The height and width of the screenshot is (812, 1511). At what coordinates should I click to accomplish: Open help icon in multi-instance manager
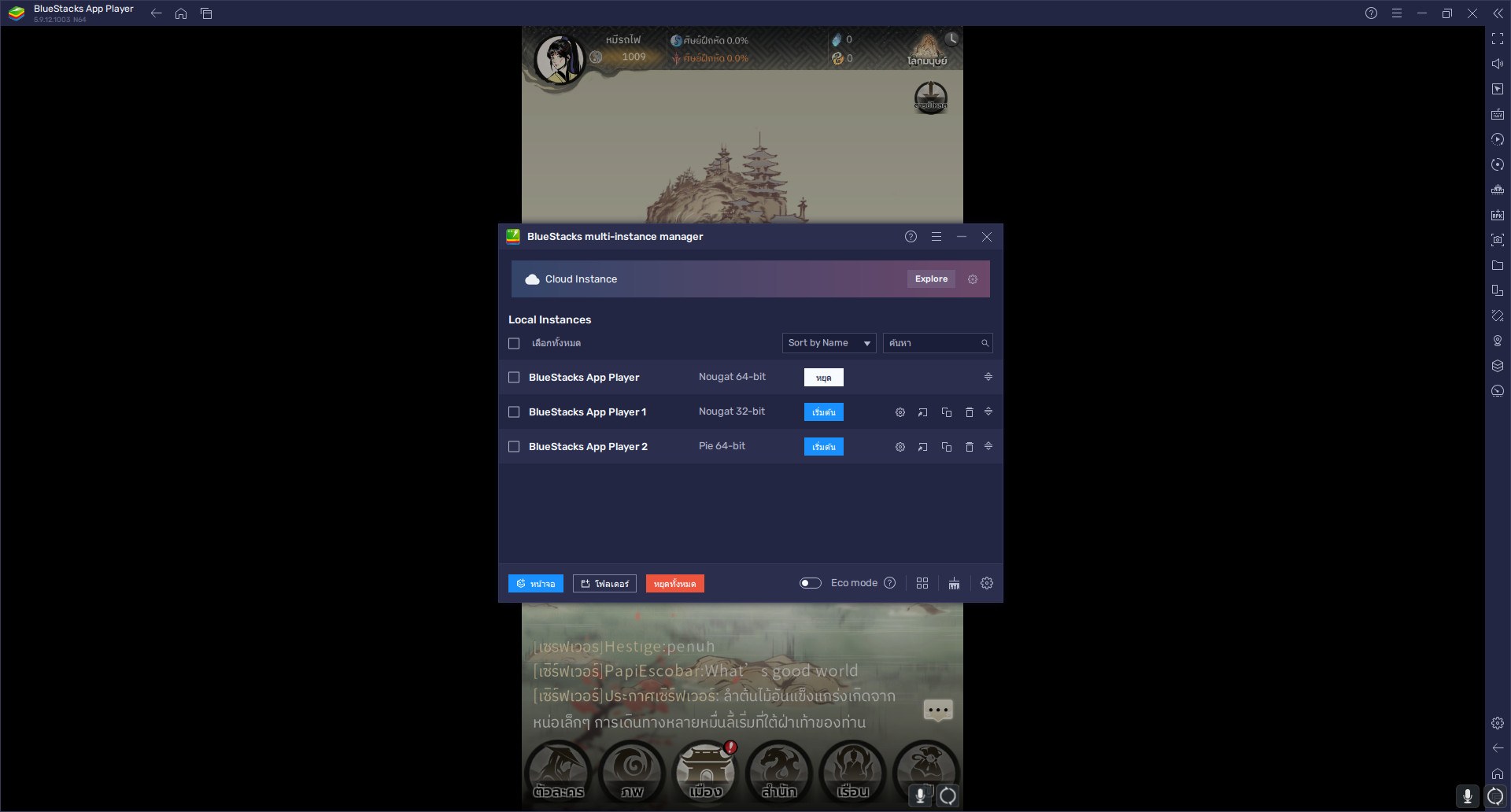tap(911, 237)
